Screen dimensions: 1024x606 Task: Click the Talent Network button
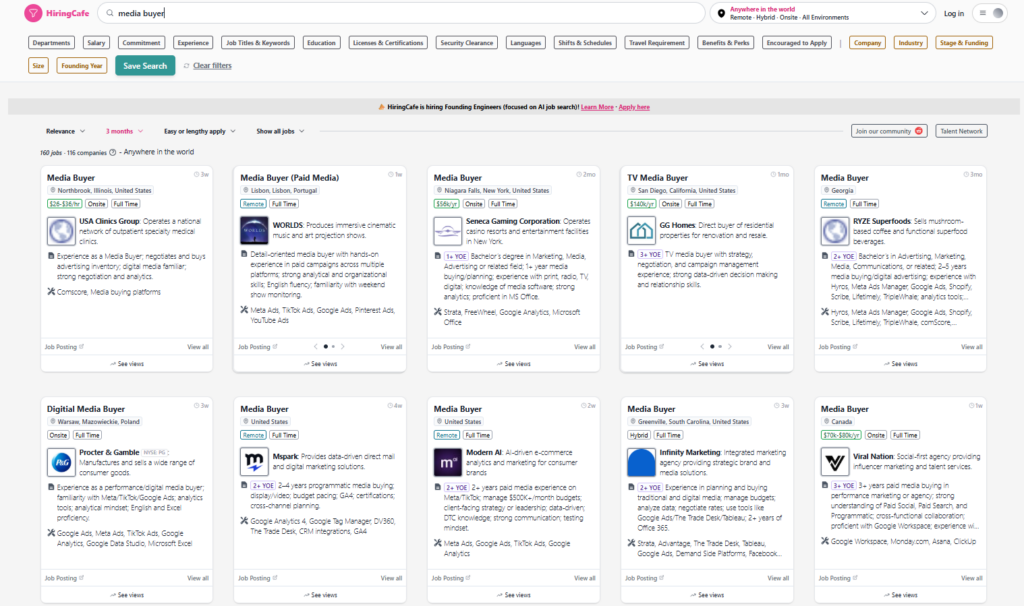961,131
